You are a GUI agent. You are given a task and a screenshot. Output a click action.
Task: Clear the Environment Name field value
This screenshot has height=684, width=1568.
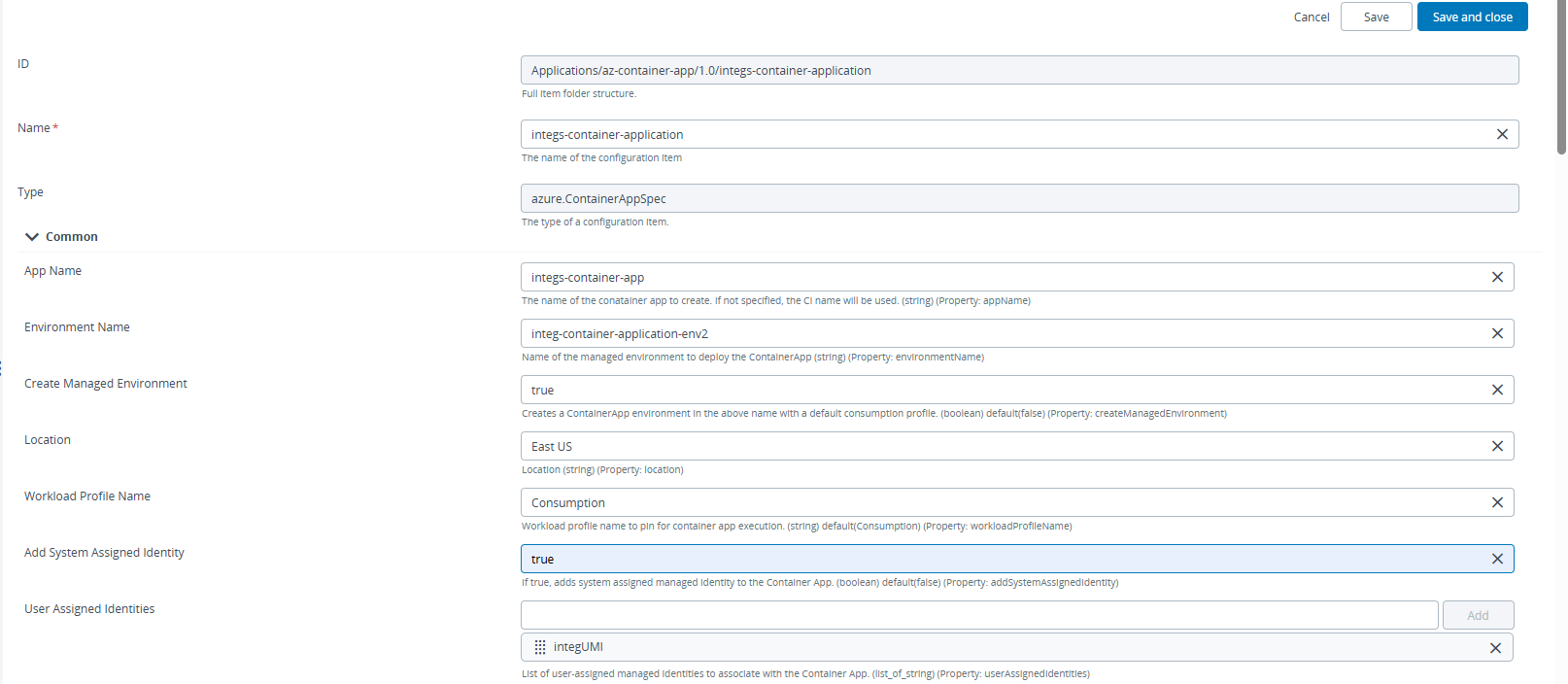point(1497,333)
